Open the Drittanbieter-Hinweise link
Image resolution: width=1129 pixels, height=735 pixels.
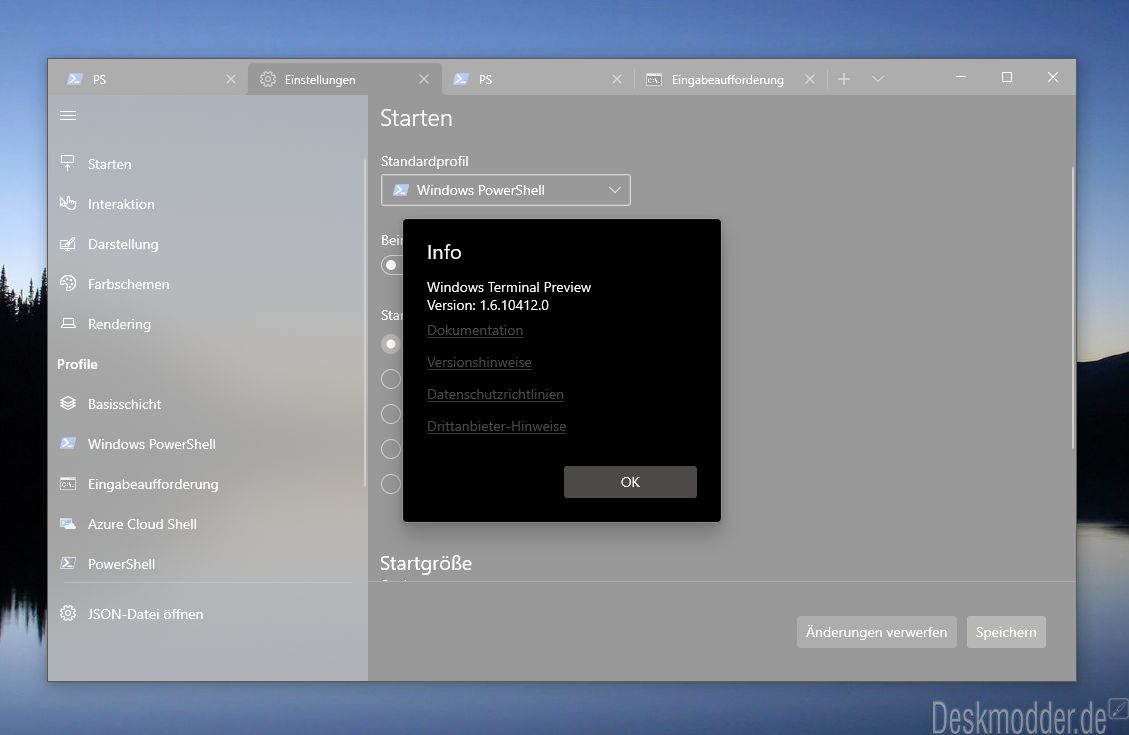[x=497, y=426]
